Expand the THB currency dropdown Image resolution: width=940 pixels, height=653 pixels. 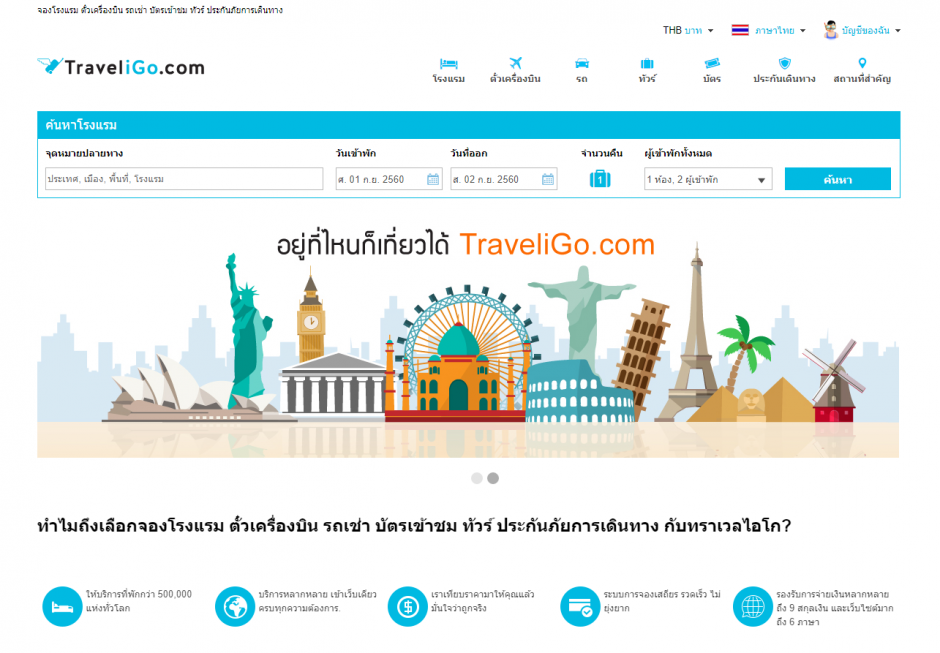point(688,30)
